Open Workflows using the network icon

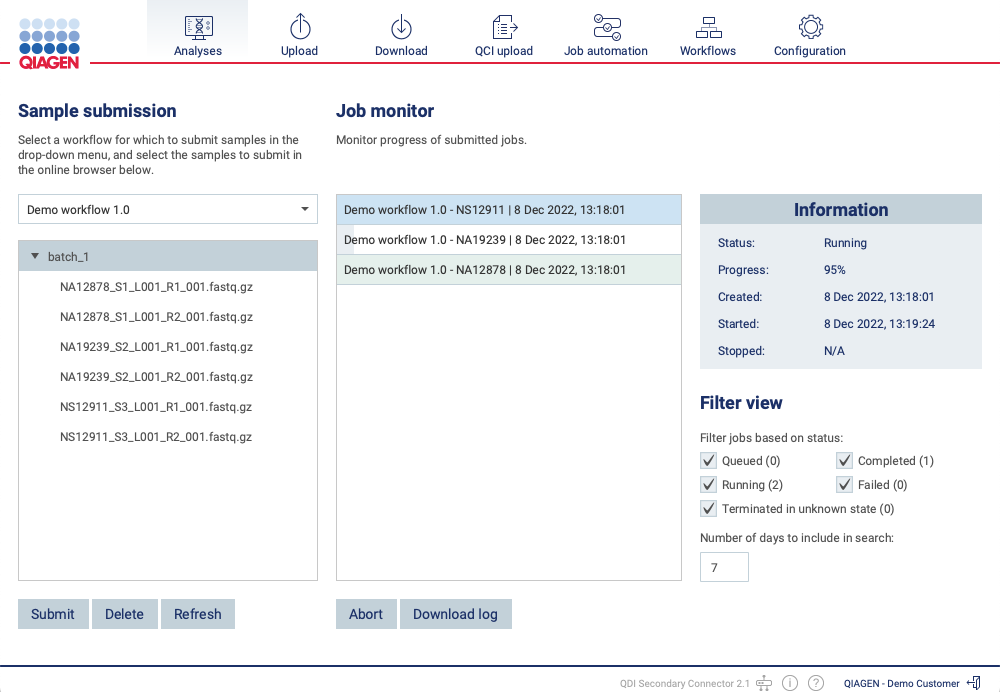(708, 27)
